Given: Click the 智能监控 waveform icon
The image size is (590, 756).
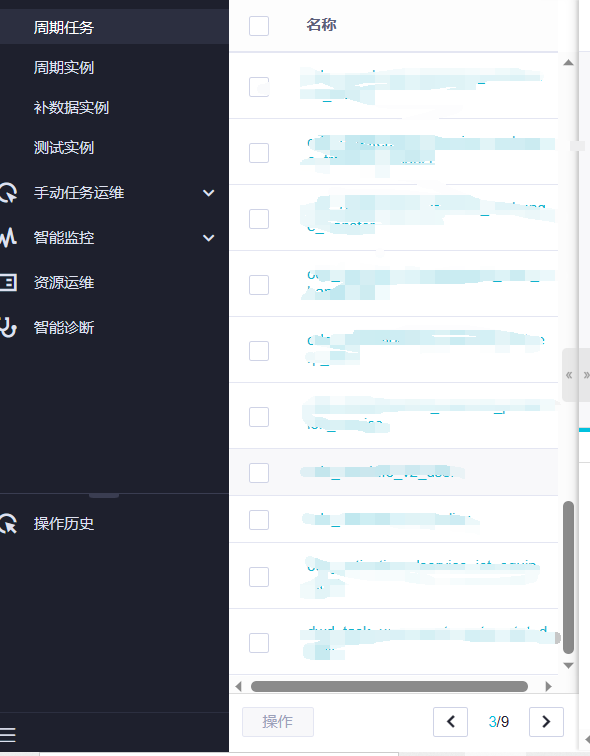Looking at the screenshot, I should point(8,238).
